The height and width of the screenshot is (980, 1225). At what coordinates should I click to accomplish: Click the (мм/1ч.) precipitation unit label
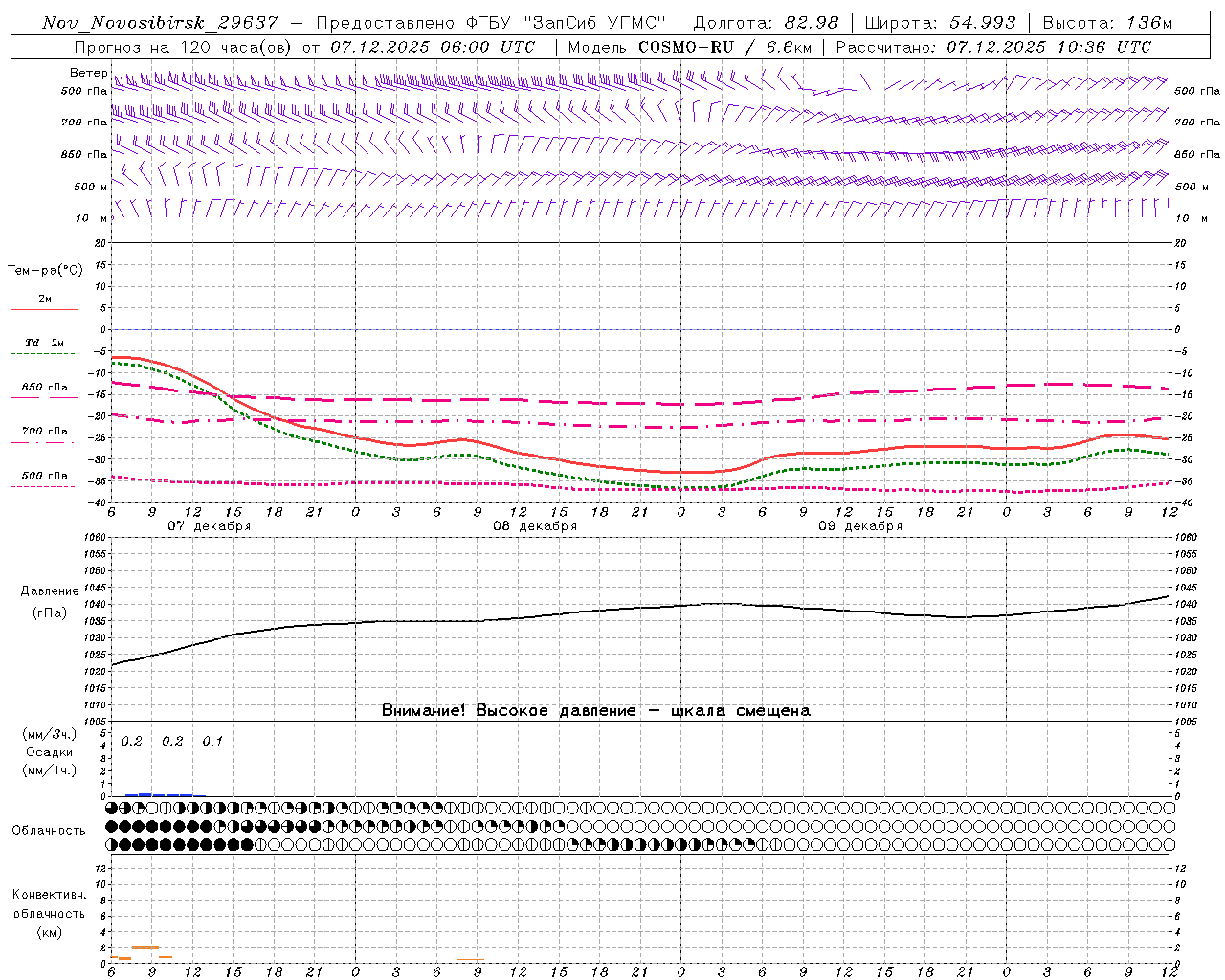(x=49, y=770)
